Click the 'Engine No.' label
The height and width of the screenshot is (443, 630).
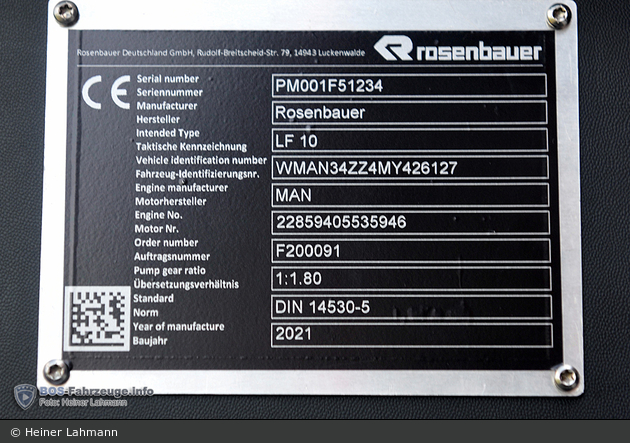point(158,215)
